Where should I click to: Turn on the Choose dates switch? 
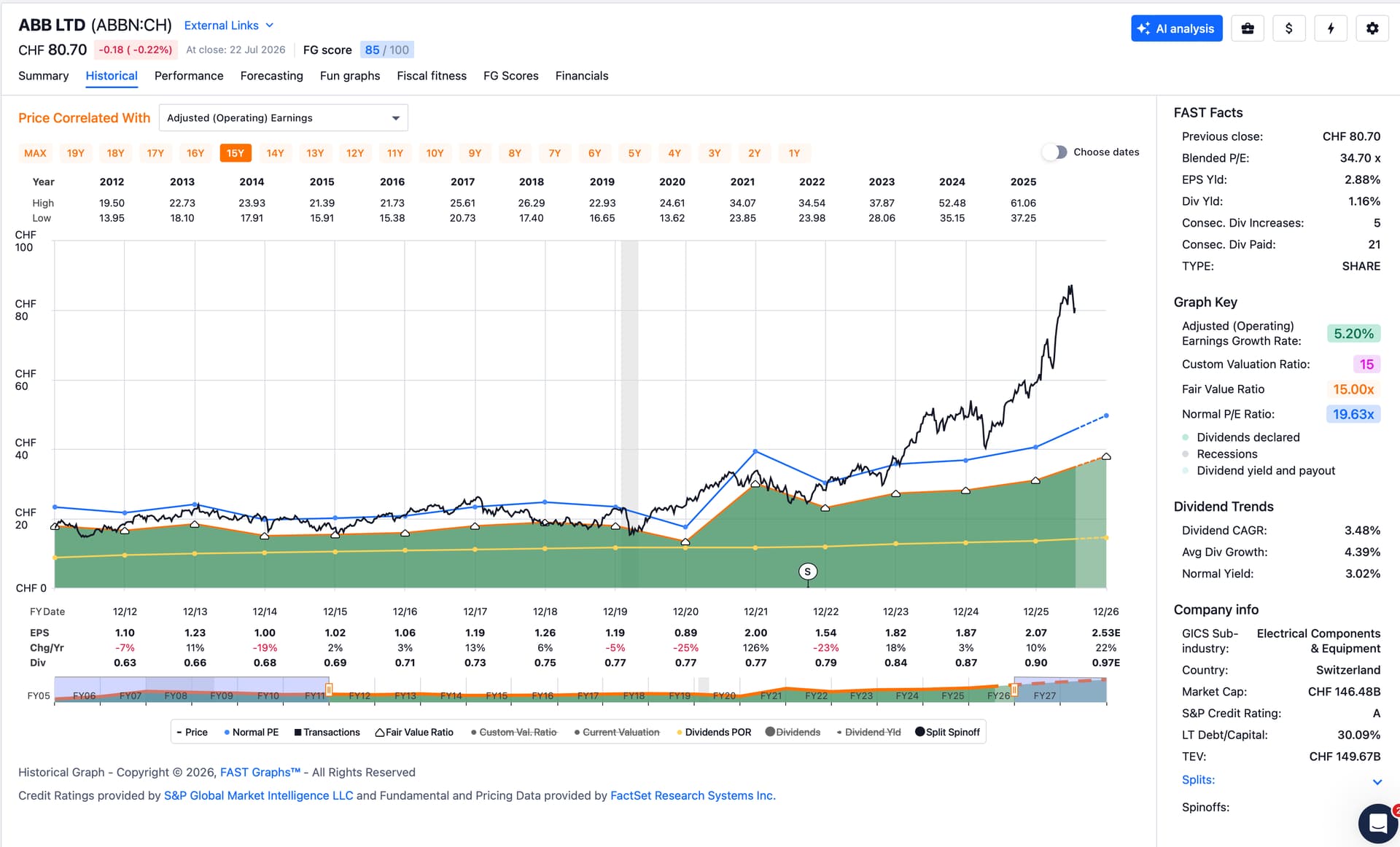(1054, 152)
